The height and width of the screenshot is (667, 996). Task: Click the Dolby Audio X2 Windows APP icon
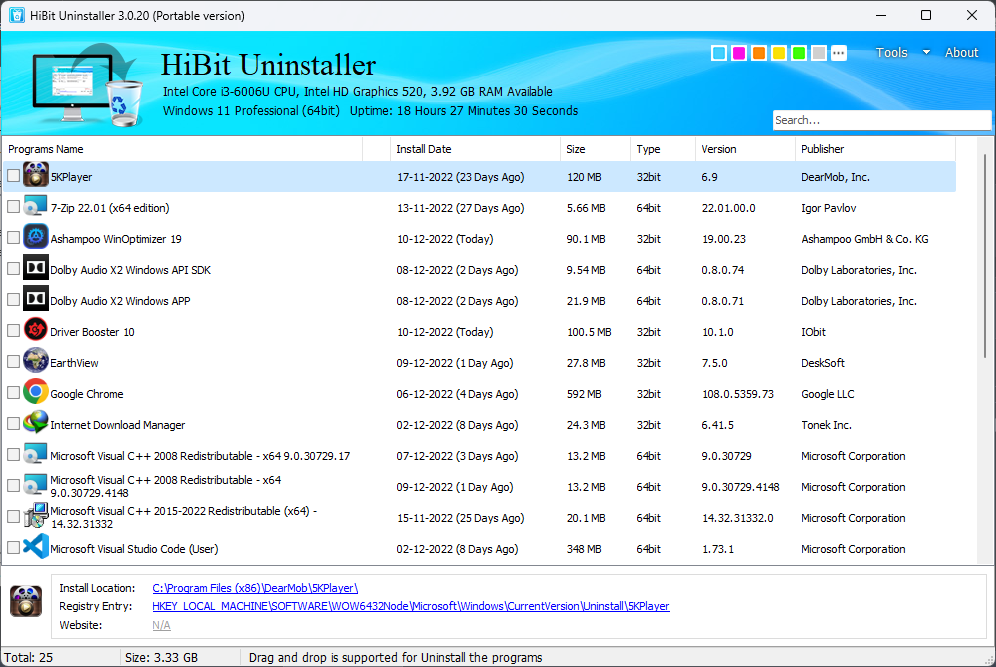(36, 299)
